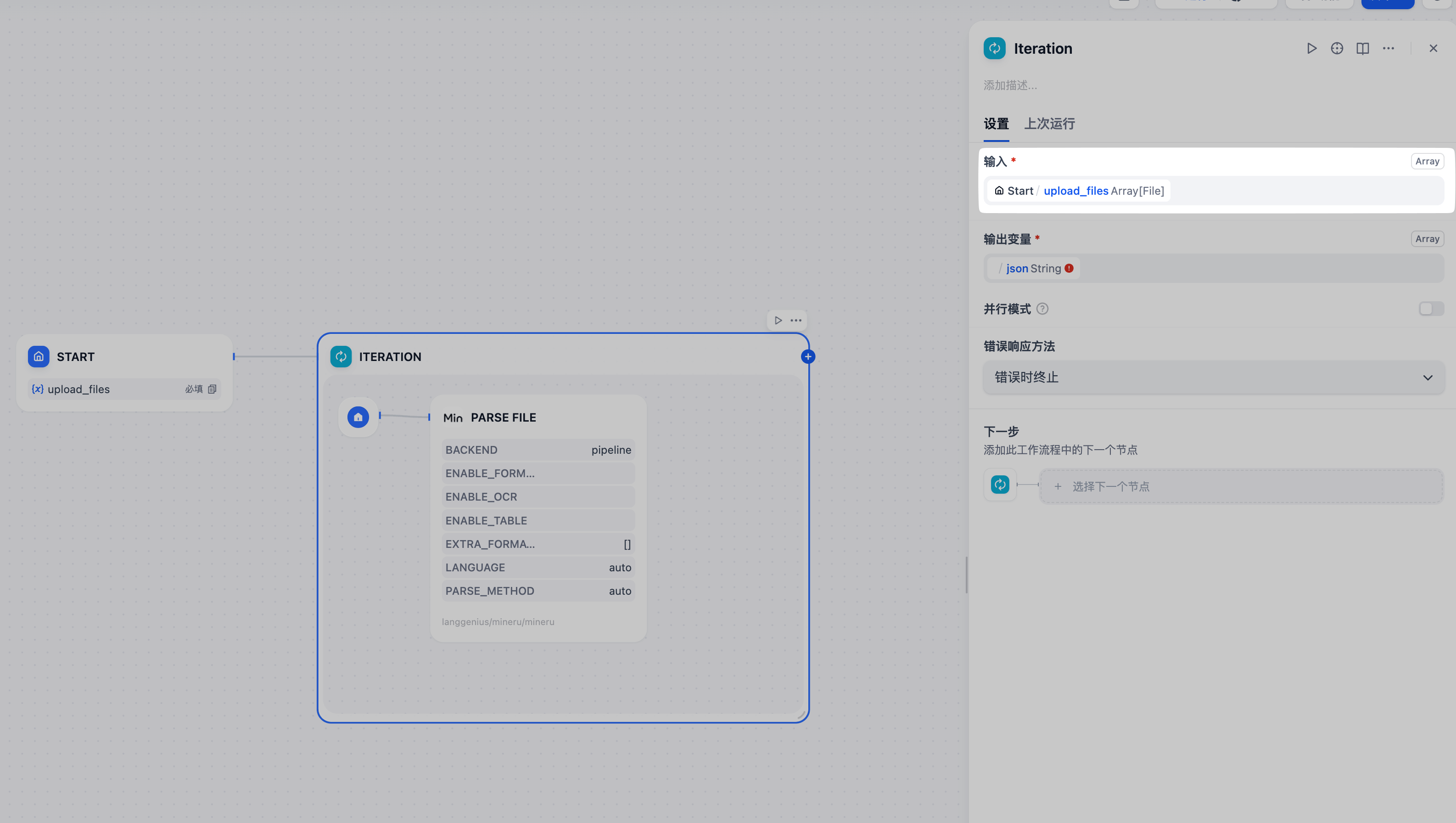Click the 添加描述 description field
The width and height of the screenshot is (1456, 823).
[x=1011, y=85]
